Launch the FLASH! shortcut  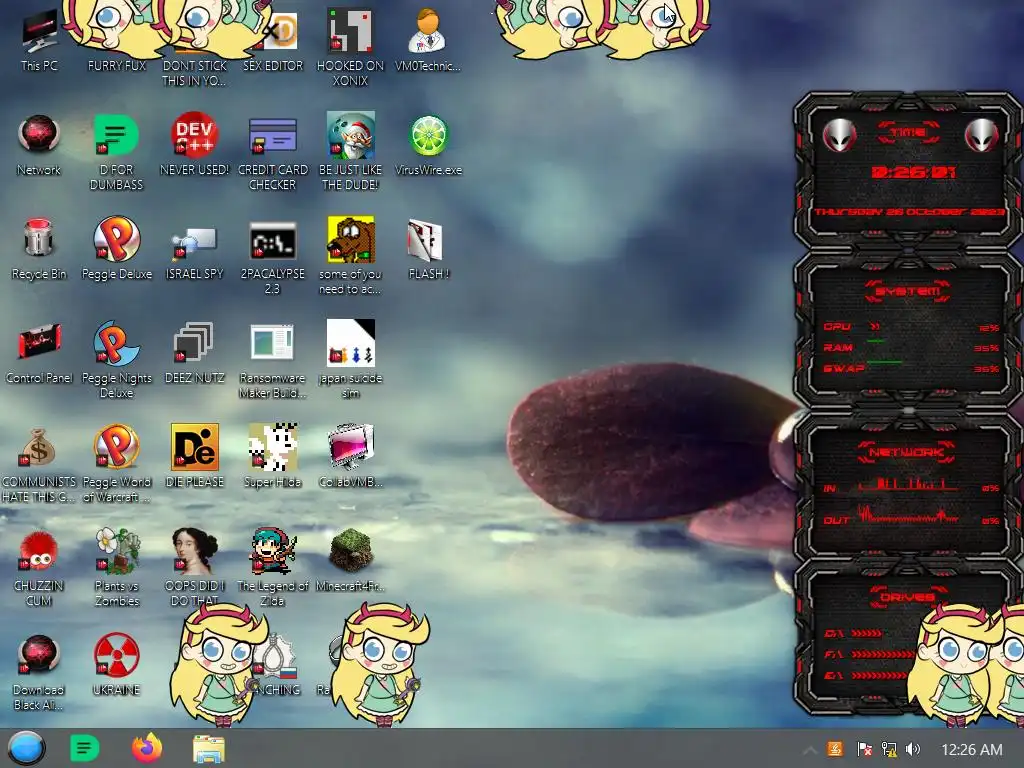(x=428, y=249)
